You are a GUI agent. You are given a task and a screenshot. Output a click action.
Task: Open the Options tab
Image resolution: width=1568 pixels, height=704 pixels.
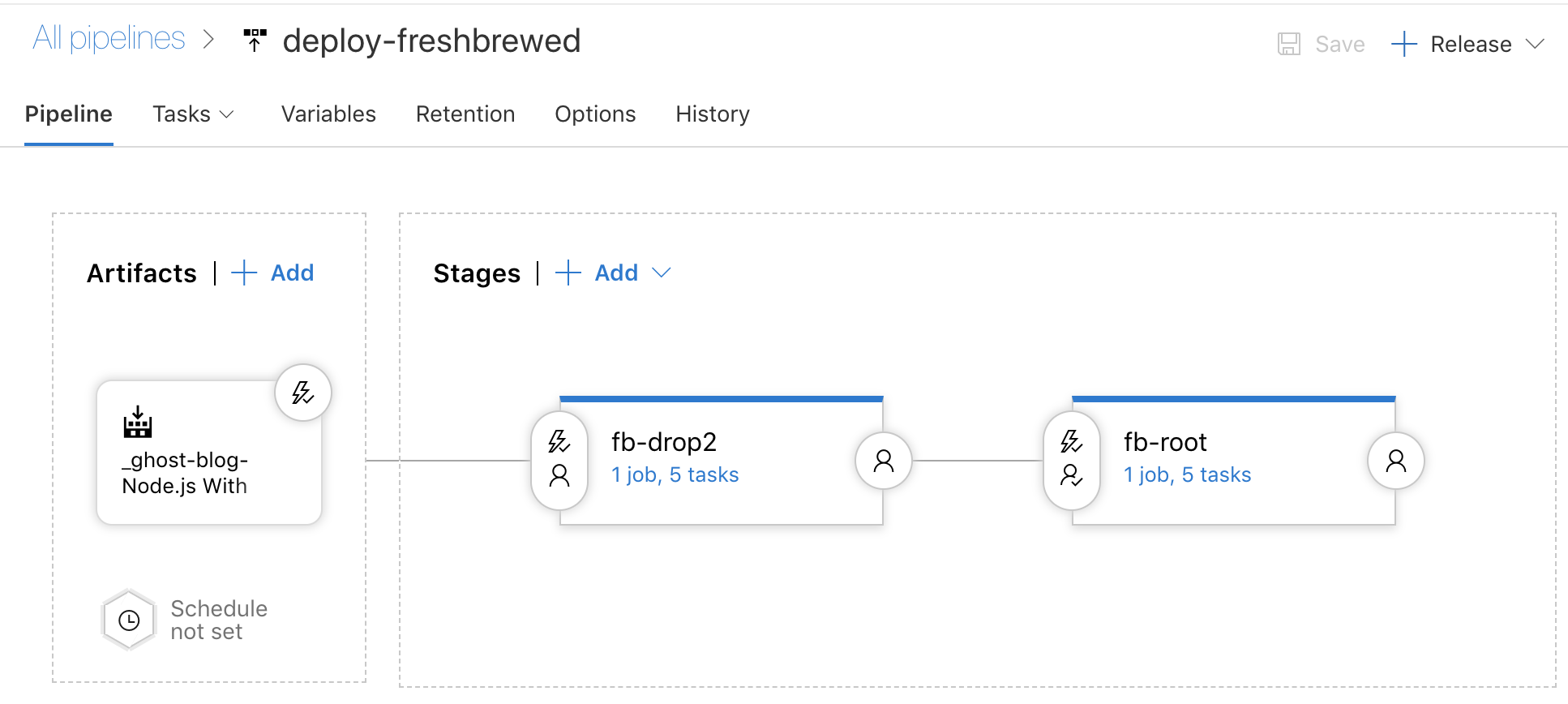pos(595,114)
